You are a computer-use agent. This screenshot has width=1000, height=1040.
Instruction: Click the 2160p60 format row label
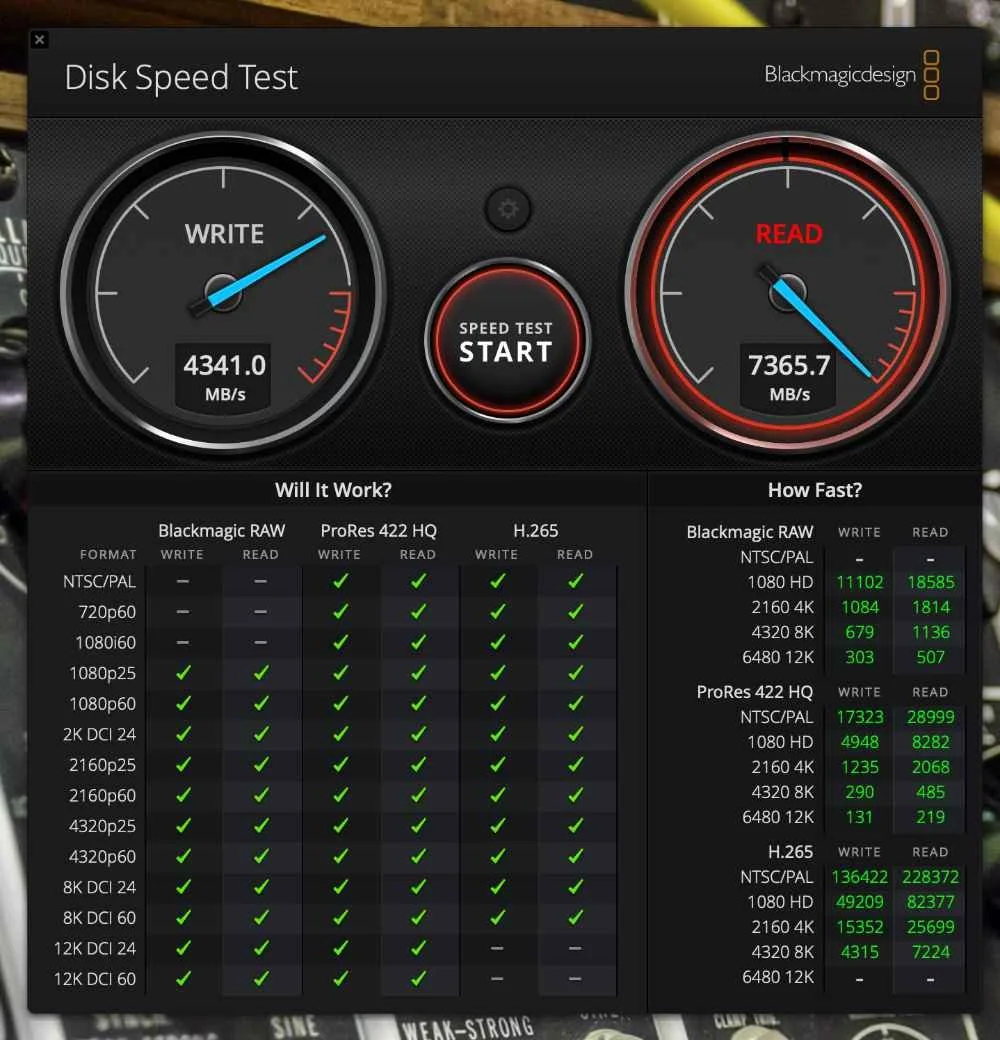coord(102,795)
